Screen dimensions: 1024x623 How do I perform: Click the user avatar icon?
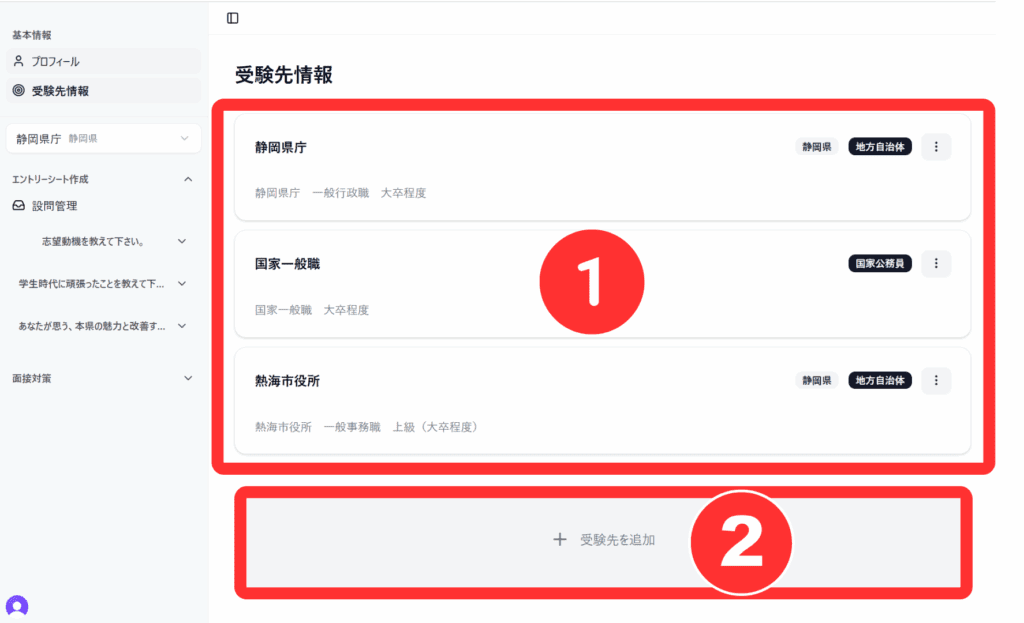[17, 606]
